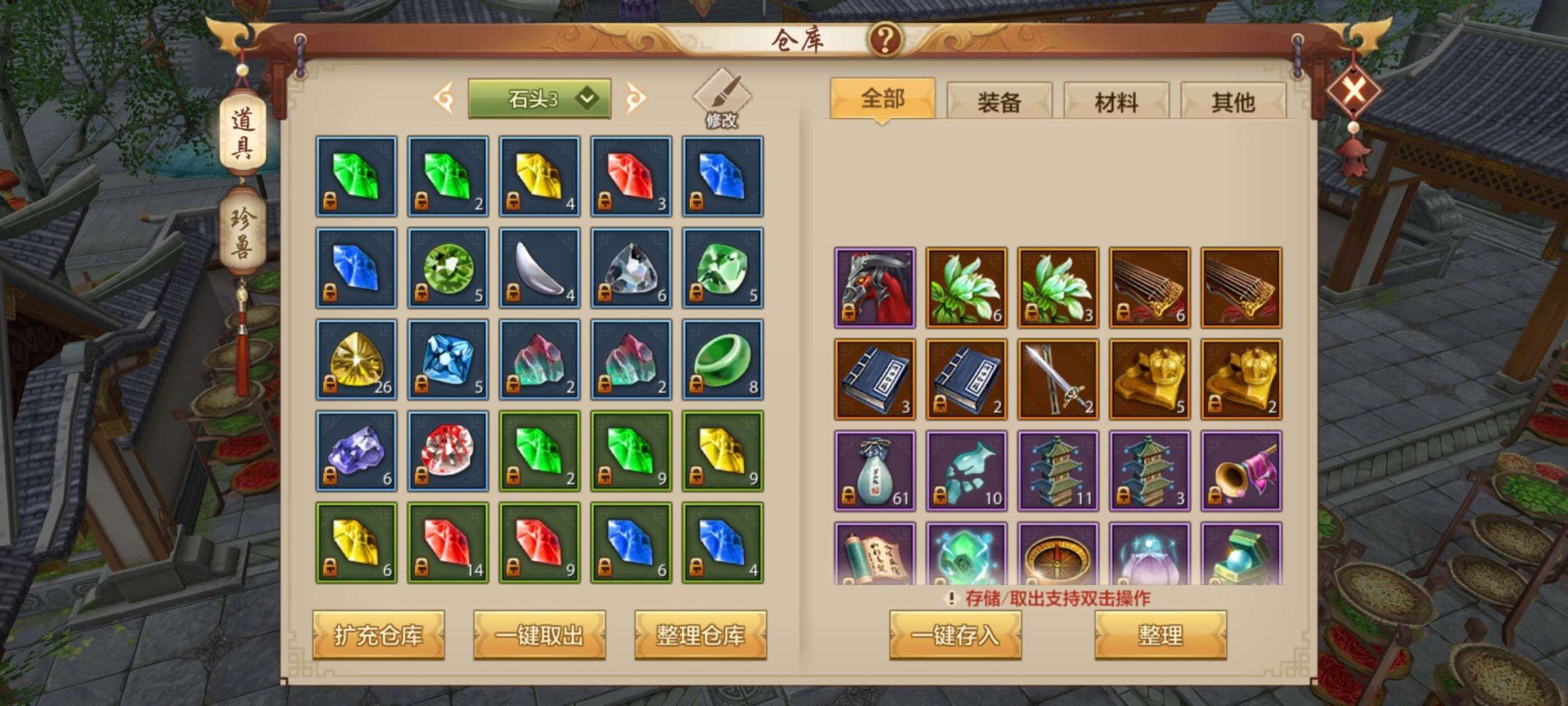The image size is (1568, 706).
Task: Open the 石头3 warehouse page dropdown
Action: click(540, 99)
